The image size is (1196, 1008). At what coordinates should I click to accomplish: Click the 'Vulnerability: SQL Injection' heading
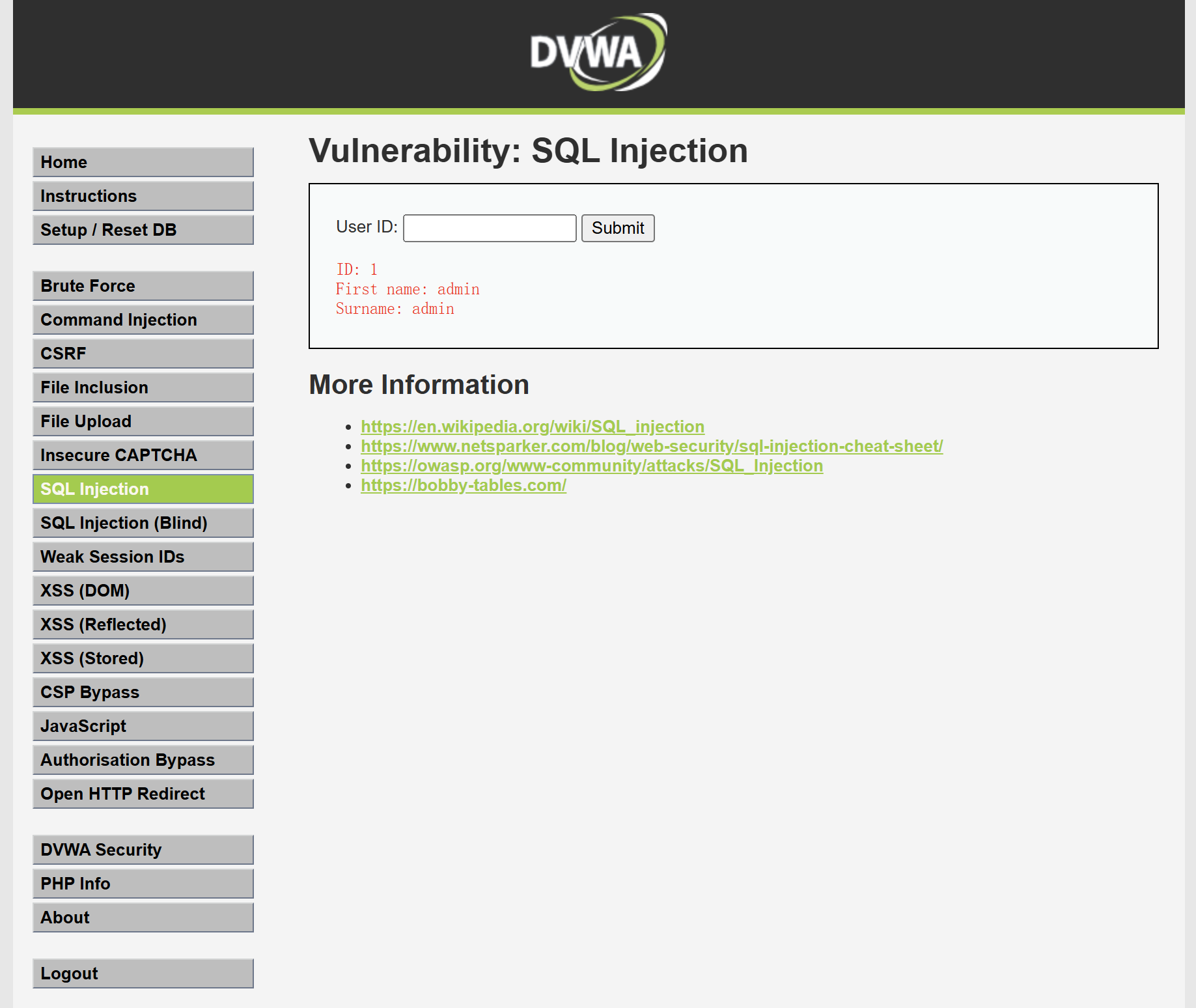tap(529, 151)
